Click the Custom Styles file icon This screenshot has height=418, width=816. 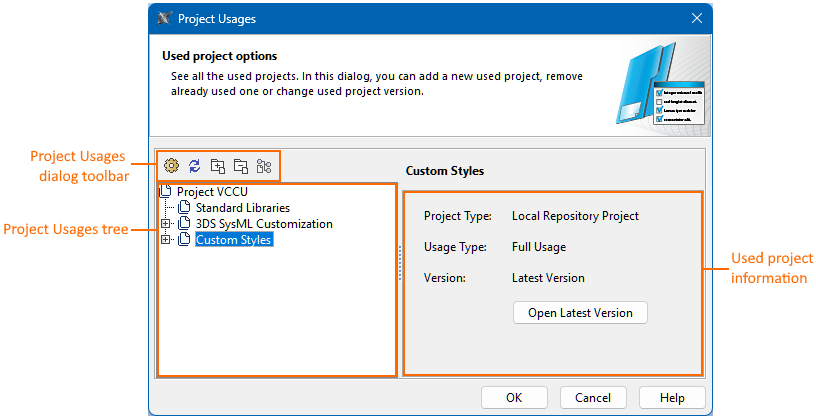[184, 240]
